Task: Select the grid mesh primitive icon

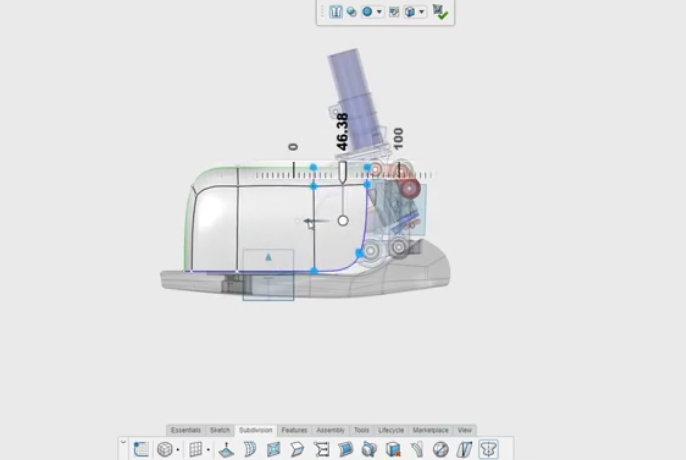Action: tap(196, 449)
